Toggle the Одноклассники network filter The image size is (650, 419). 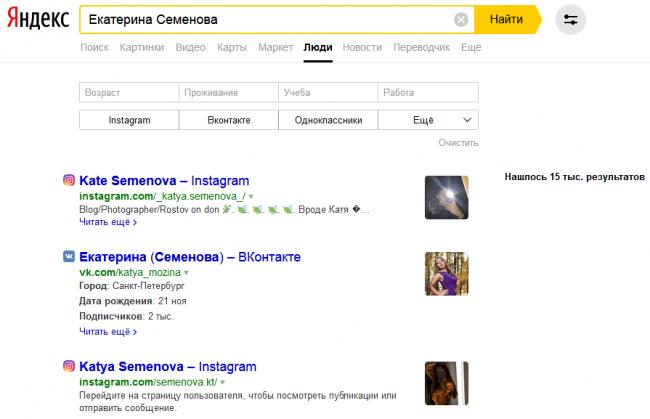pyautogui.click(x=328, y=120)
